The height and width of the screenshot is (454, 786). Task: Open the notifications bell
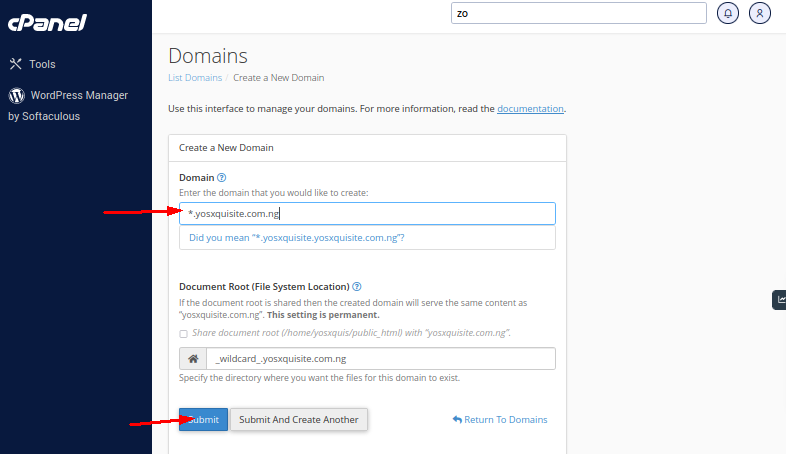(727, 14)
